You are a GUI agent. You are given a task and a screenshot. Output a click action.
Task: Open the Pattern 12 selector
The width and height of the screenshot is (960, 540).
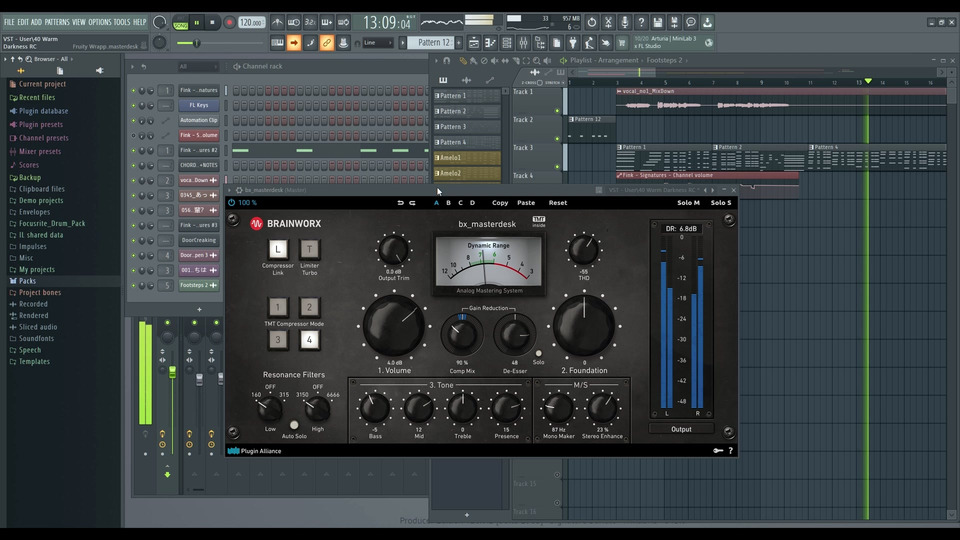430,43
